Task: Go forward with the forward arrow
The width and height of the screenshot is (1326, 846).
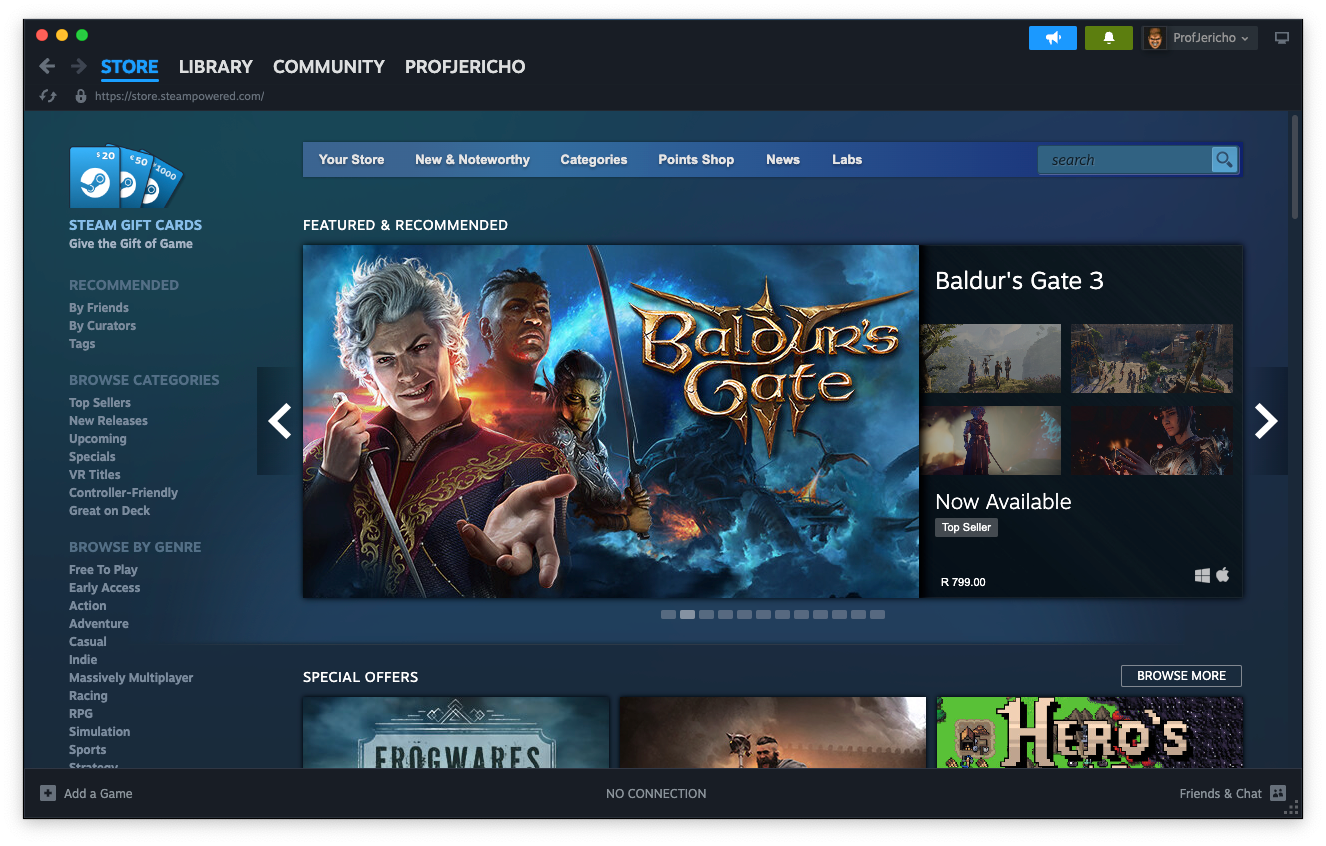Action: 78,66
